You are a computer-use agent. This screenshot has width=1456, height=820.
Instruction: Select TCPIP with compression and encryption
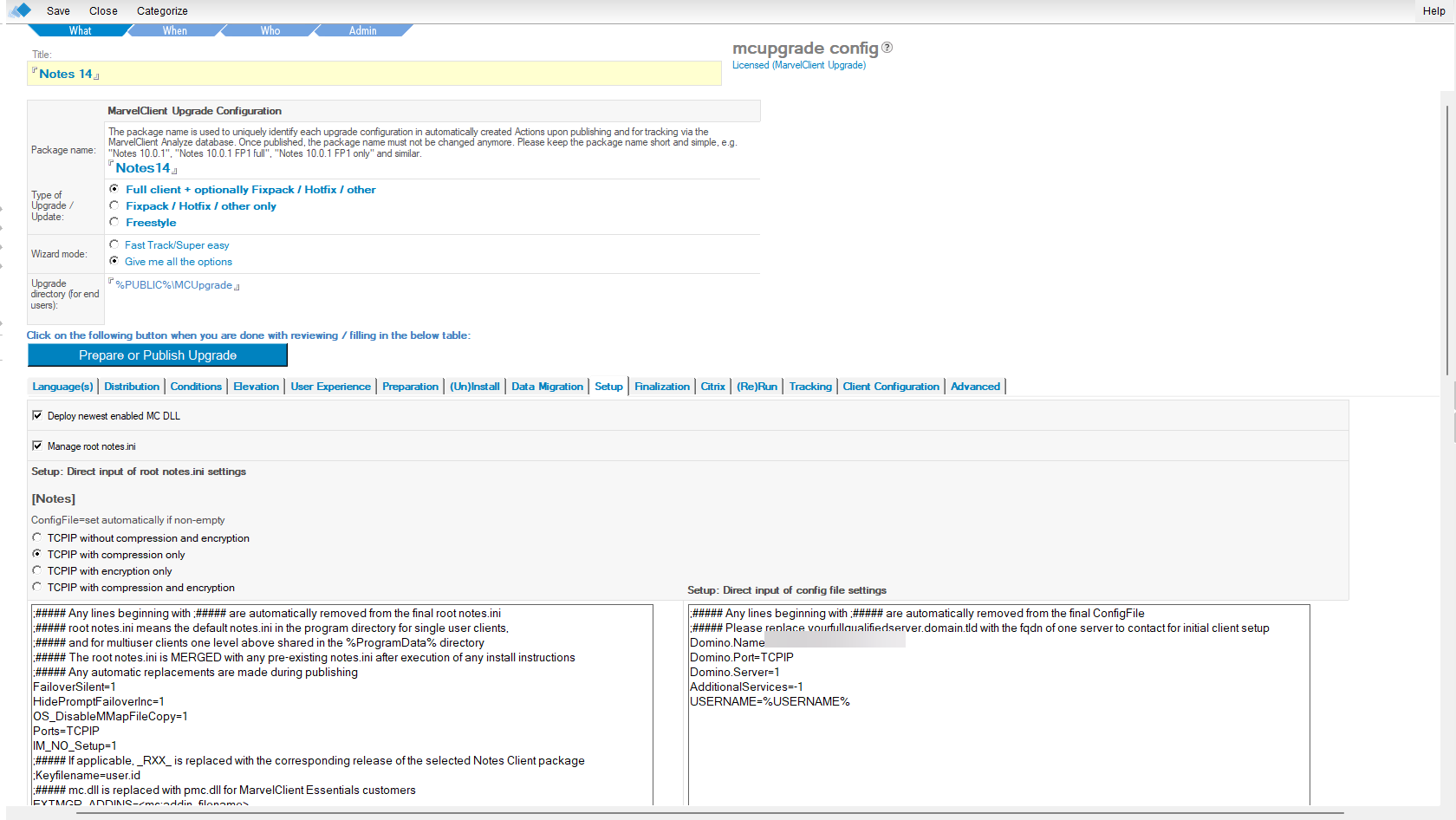[x=37, y=587]
